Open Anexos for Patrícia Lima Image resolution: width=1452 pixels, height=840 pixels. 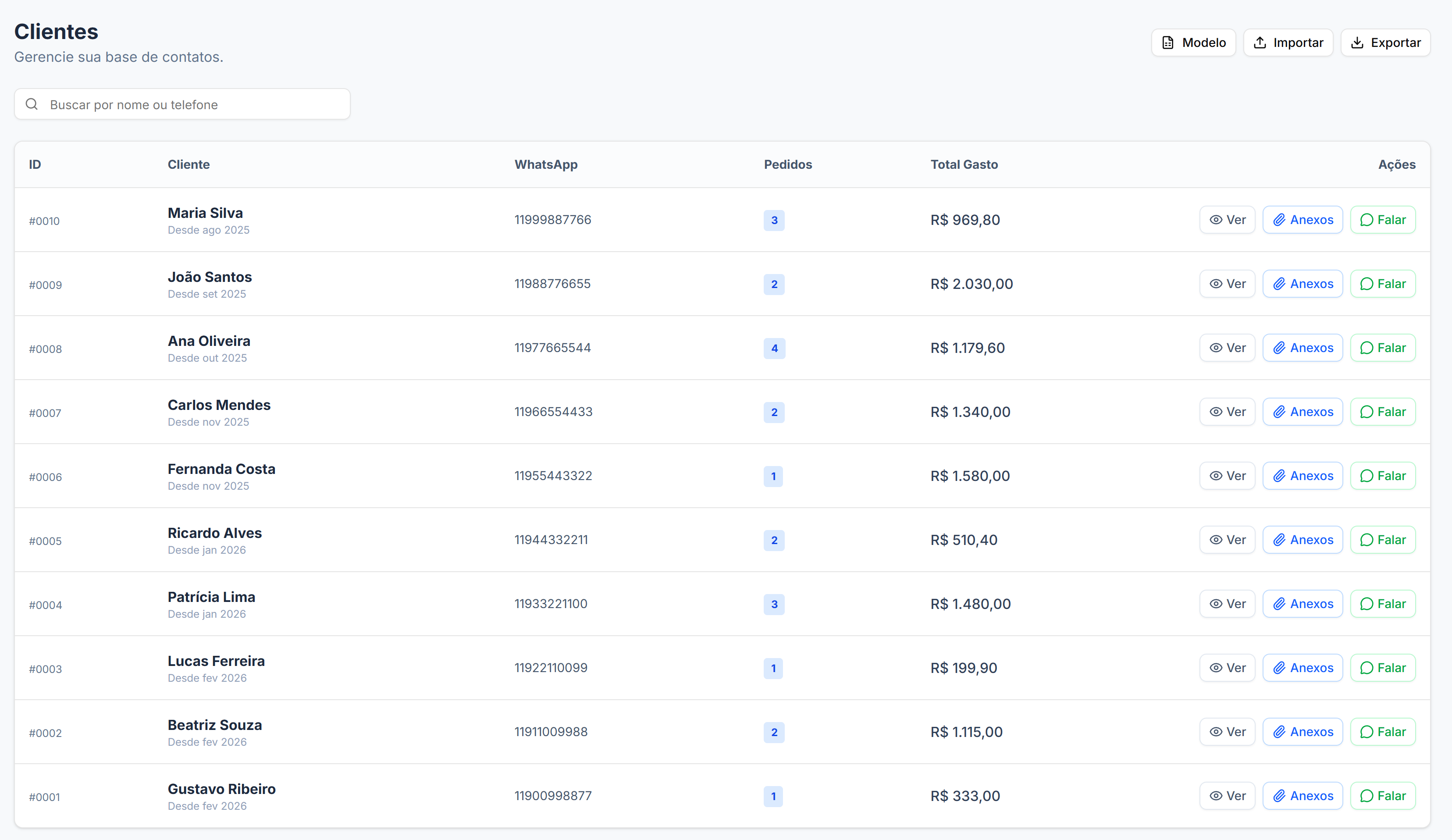1302,604
